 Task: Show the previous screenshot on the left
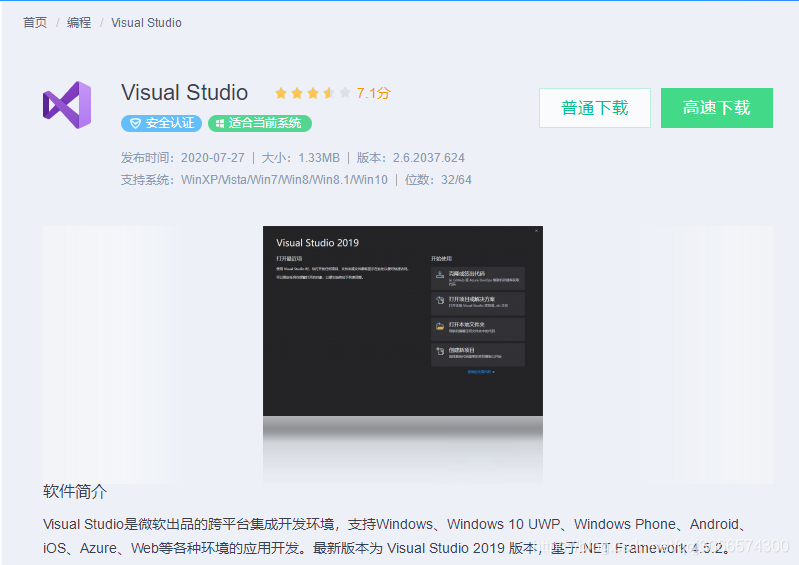112,354
